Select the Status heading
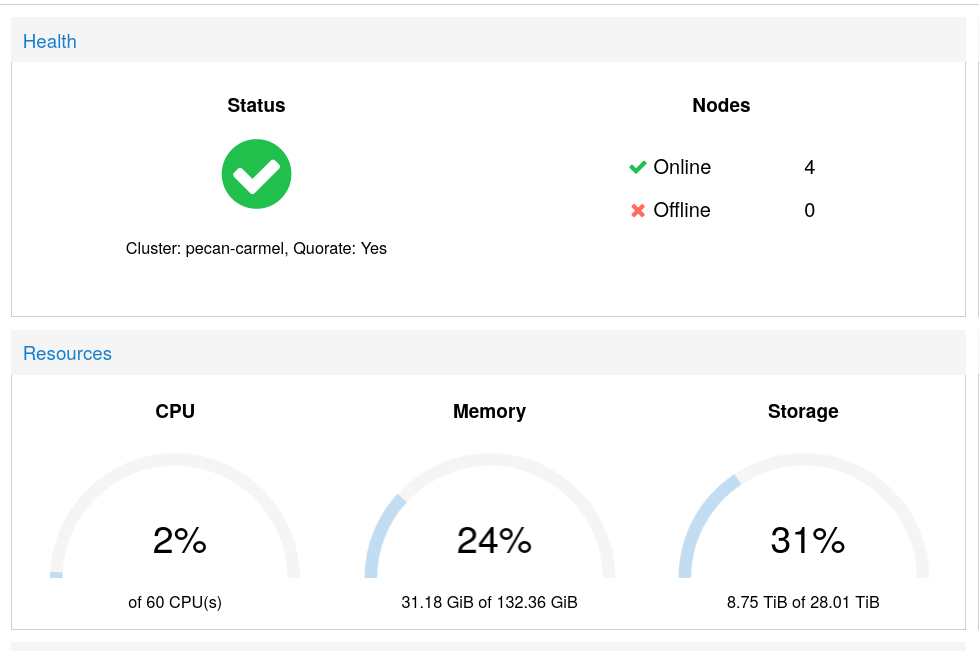The image size is (979, 651). [256, 105]
